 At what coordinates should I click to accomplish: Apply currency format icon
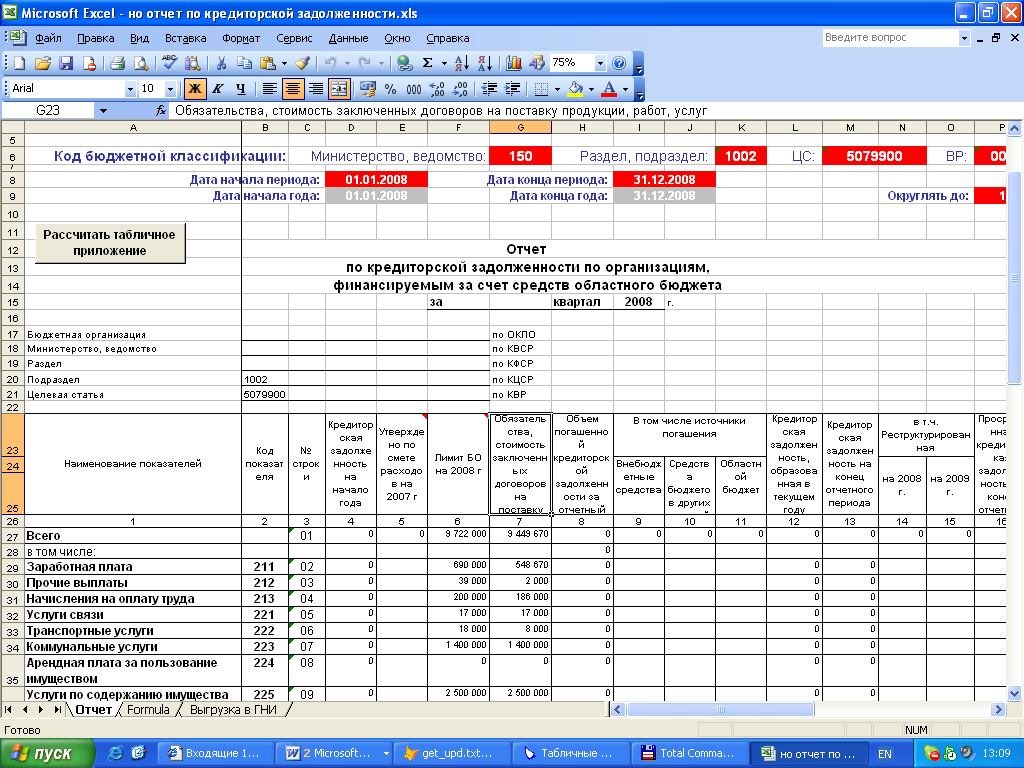(x=368, y=89)
